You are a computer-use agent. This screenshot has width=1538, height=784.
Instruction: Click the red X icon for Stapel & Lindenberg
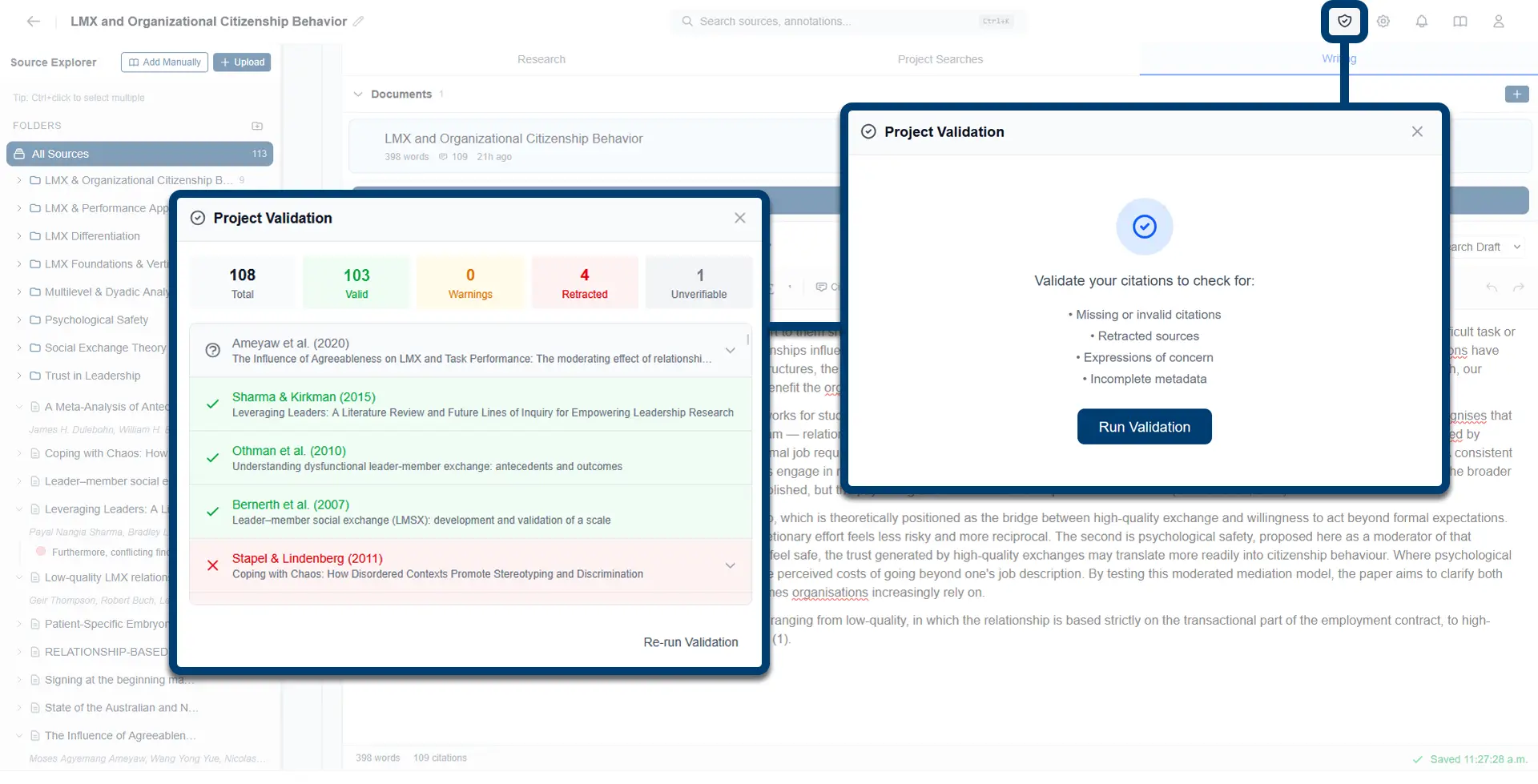coord(212,565)
